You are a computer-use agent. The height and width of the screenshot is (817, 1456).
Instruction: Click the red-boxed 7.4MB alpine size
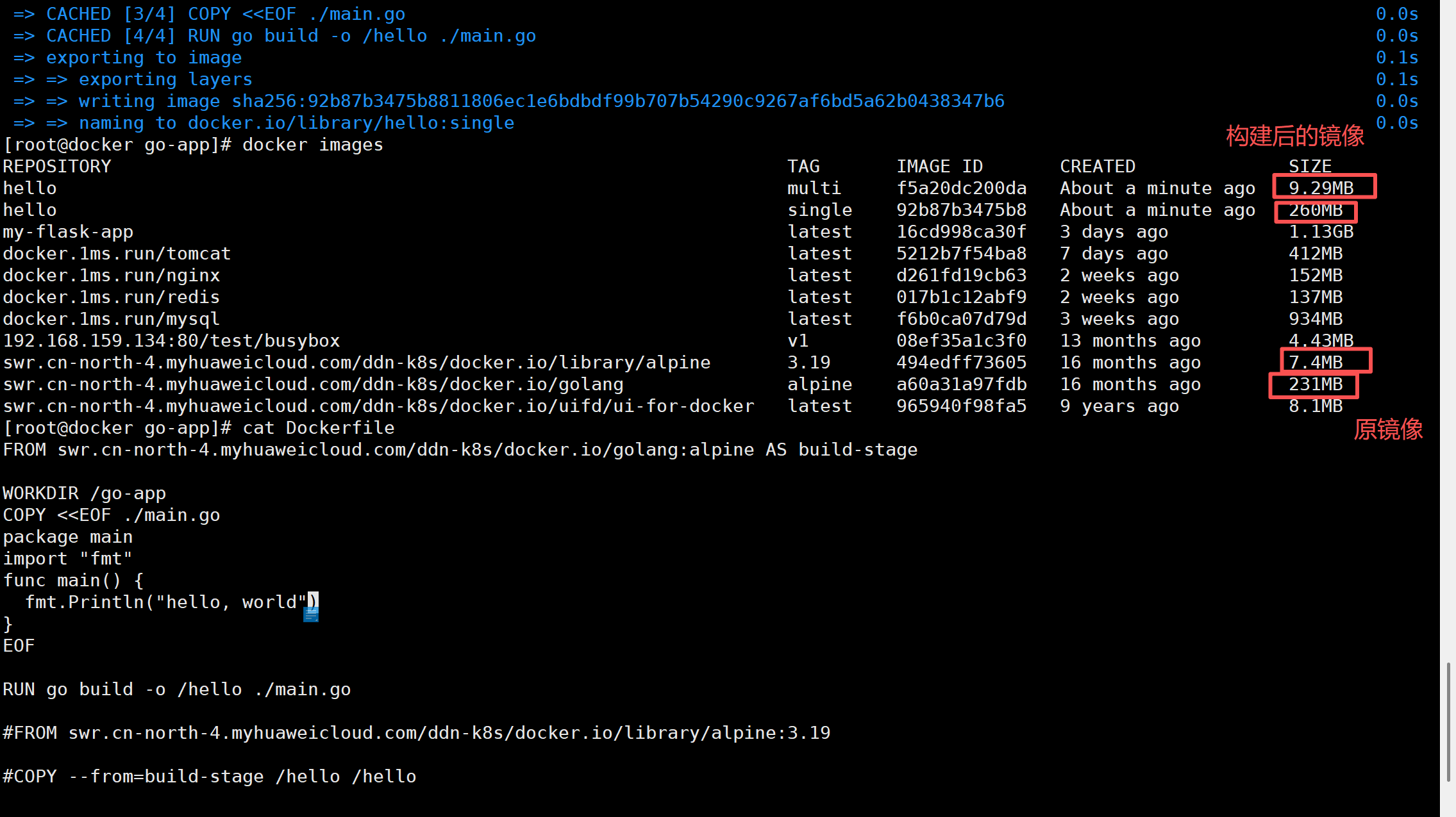coord(1317,362)
